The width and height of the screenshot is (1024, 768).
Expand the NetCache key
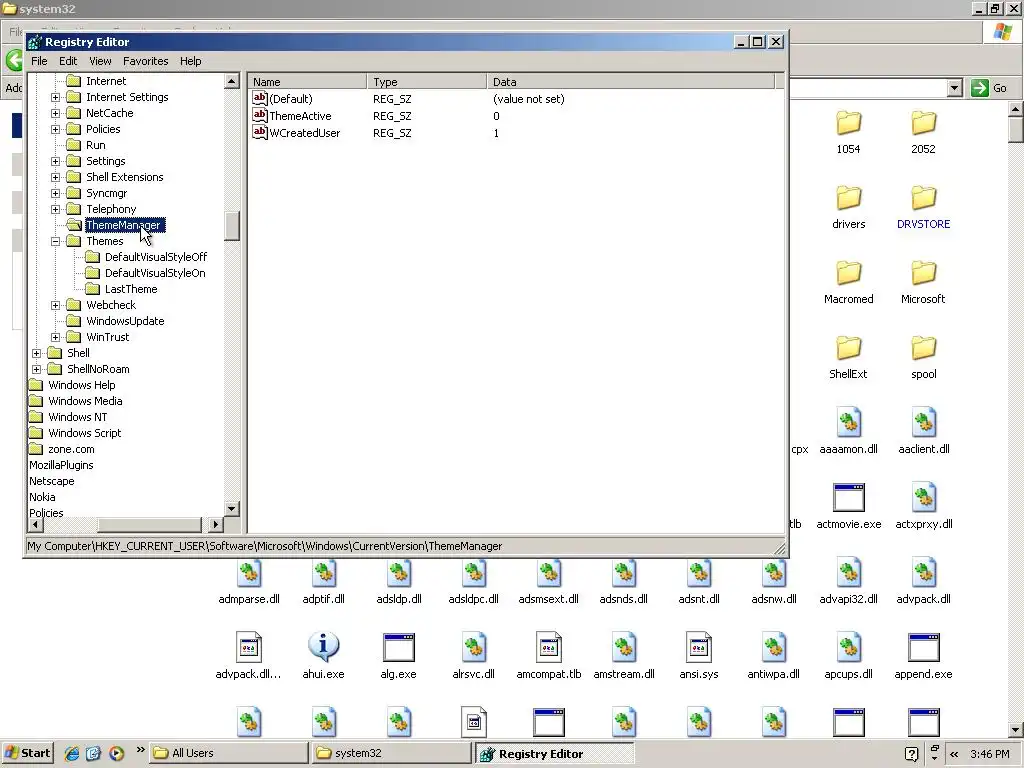56,113
